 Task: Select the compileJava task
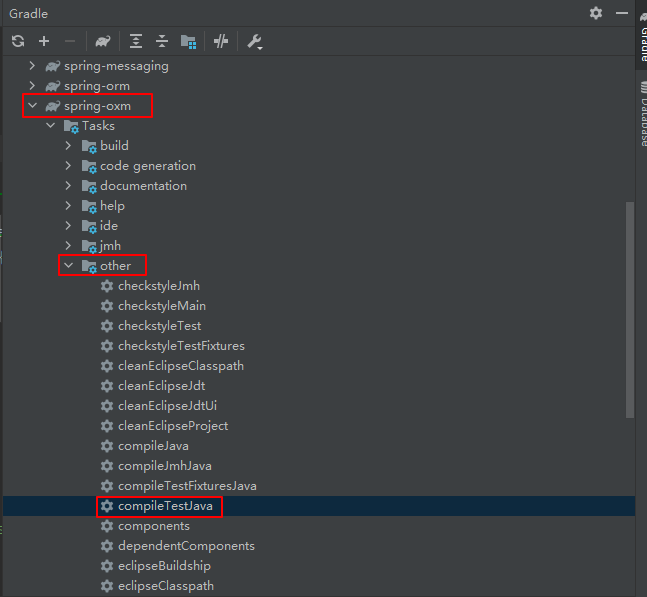pyautogui.click(x=153, y=446)
